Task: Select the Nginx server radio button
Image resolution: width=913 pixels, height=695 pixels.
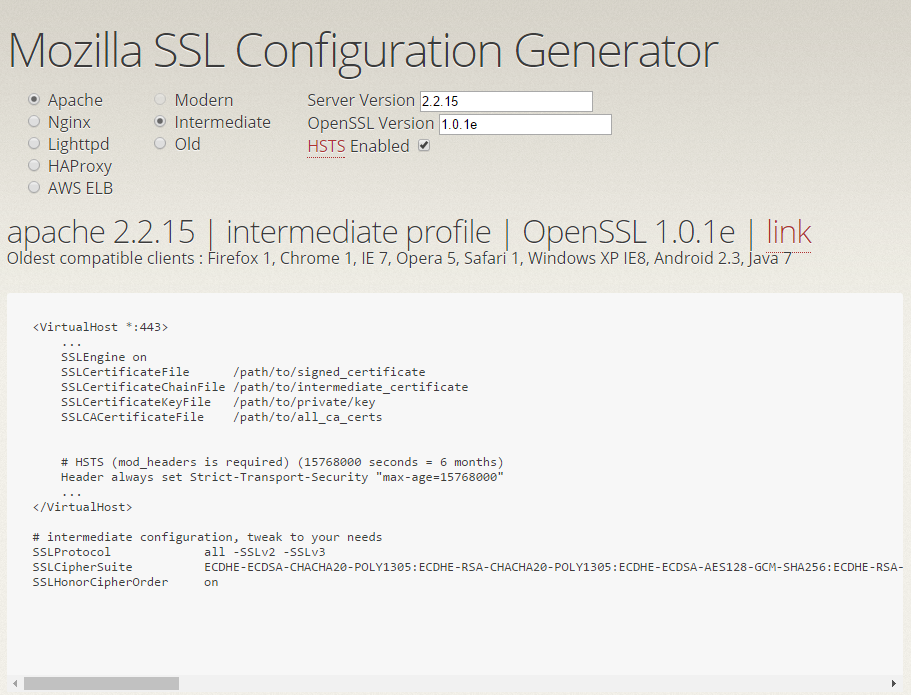Action: [x=34, y=121]
